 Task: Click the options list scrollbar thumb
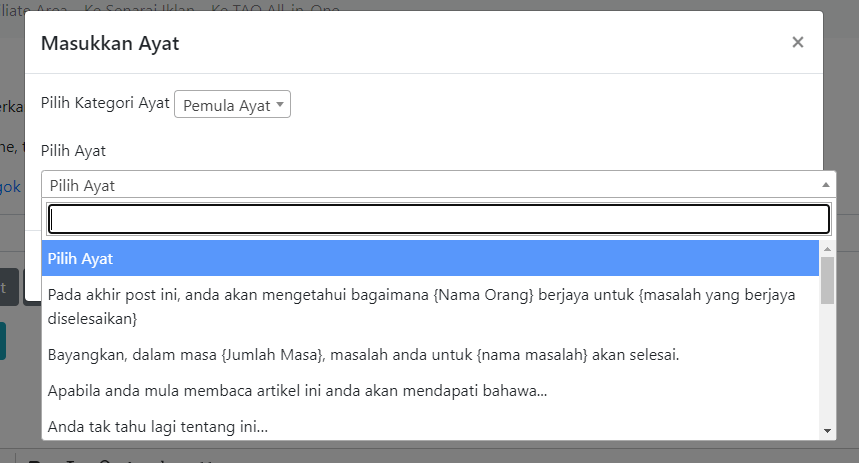coord(827,279)
